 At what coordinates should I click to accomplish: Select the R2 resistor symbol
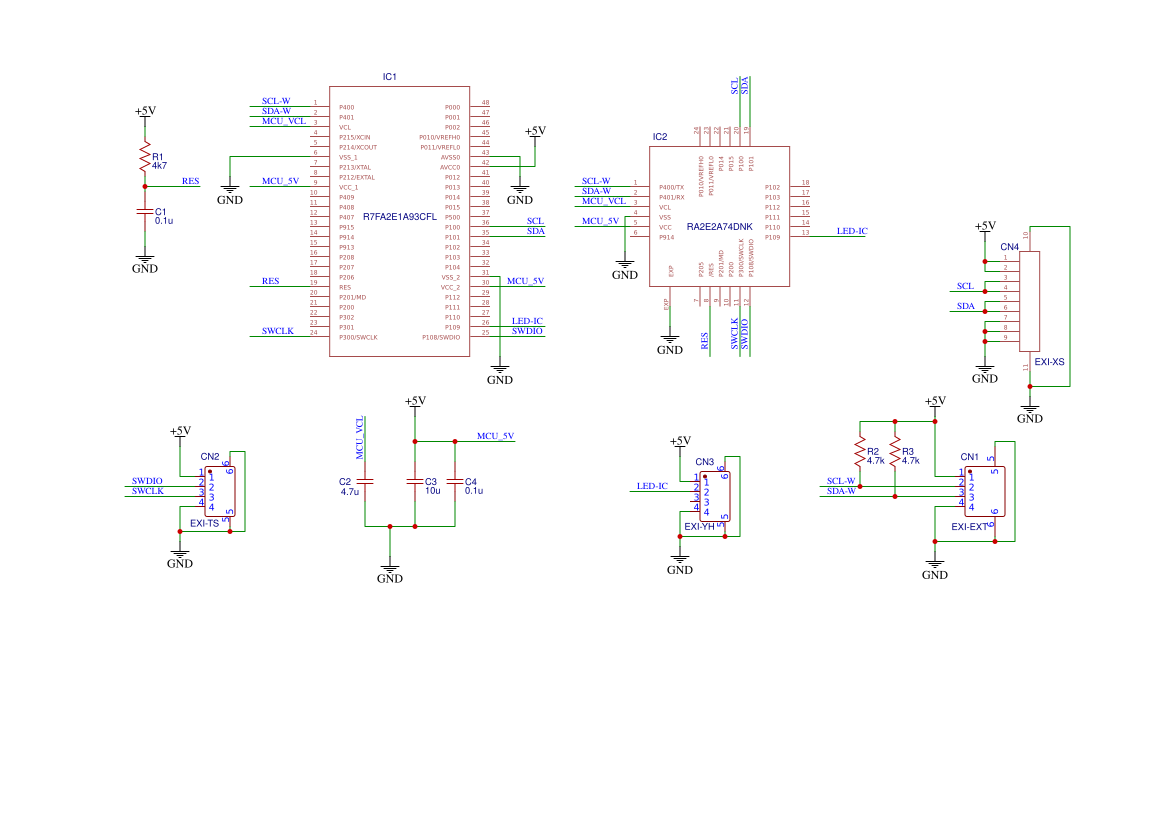click(x=860, y=453)
